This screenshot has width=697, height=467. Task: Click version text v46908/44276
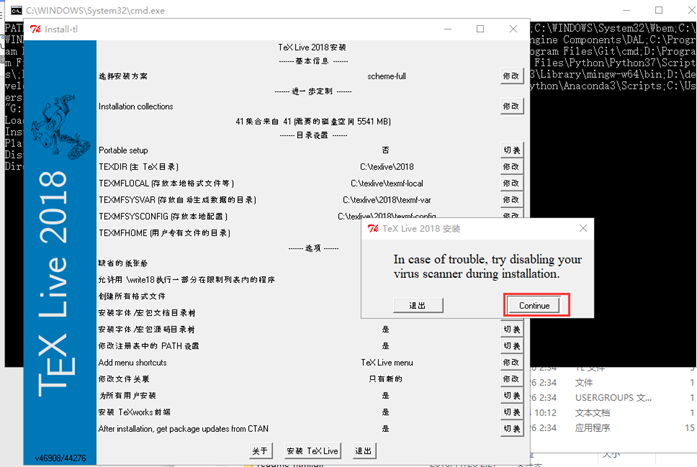coord(60,458)
